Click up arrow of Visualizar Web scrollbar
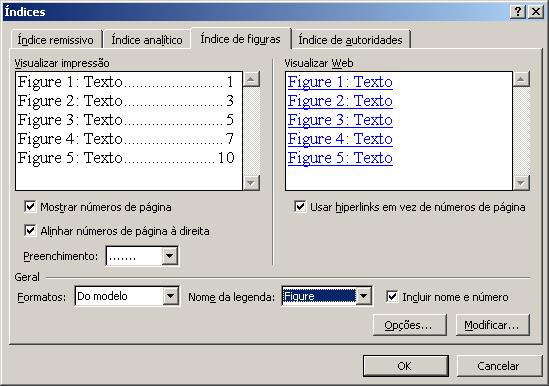This screenshot has width=549, height=386. point(521,79)
